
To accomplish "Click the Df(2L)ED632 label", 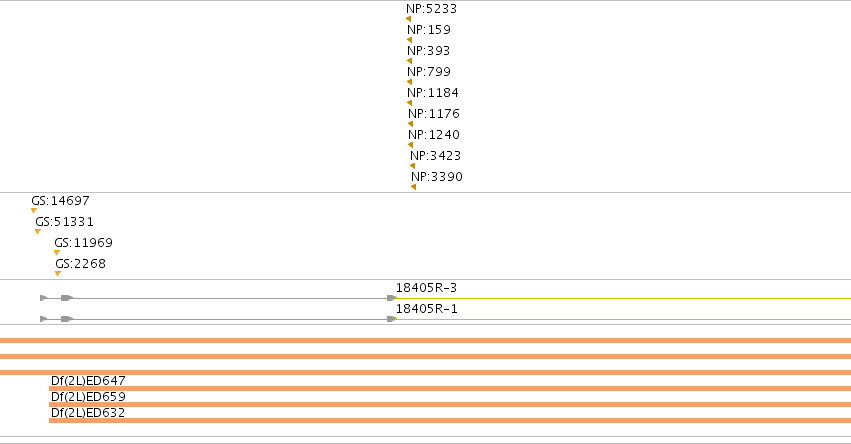I will [x=88, y=413].
